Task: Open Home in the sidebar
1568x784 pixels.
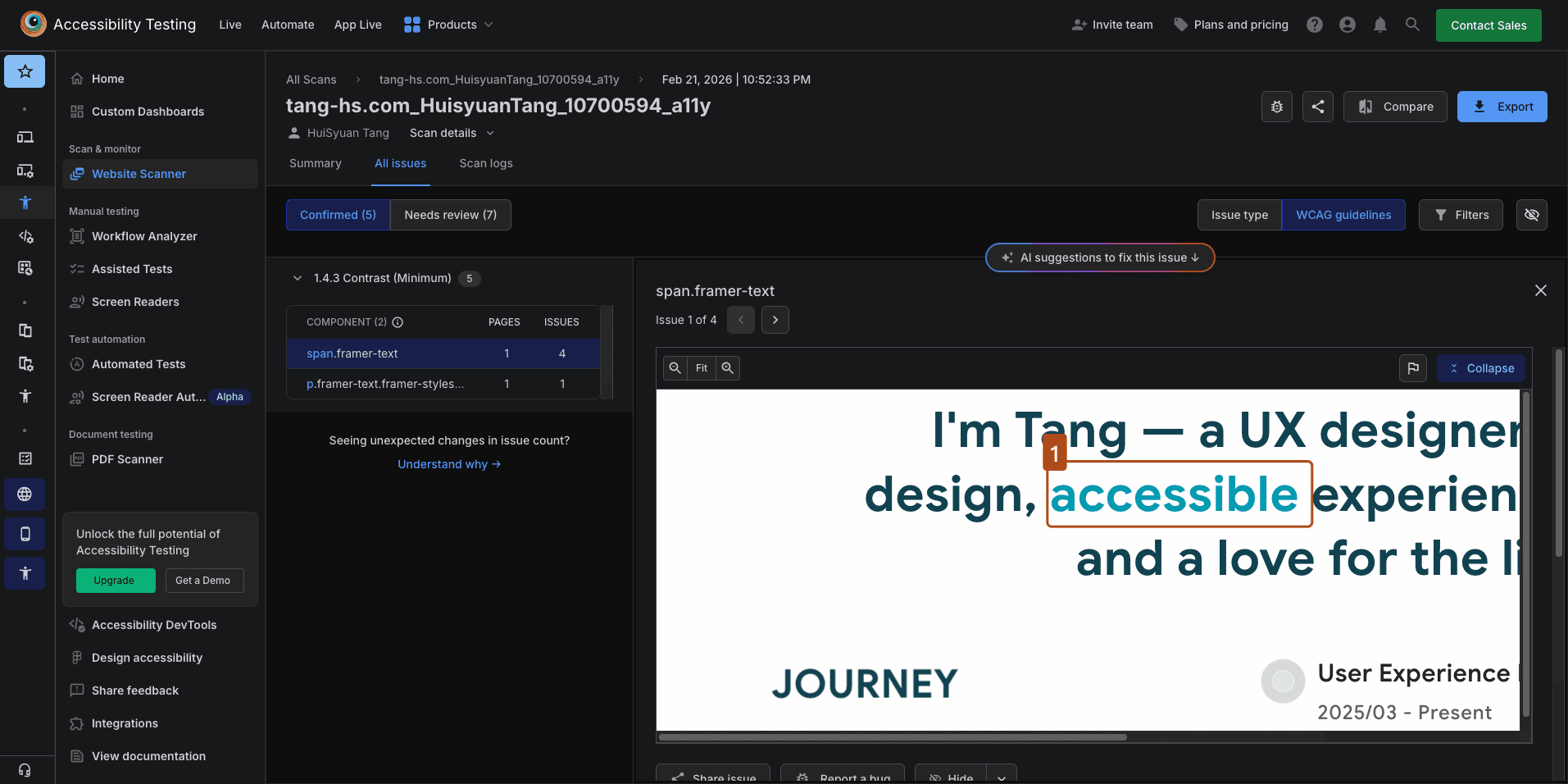Action: click(x=160, y=79)
